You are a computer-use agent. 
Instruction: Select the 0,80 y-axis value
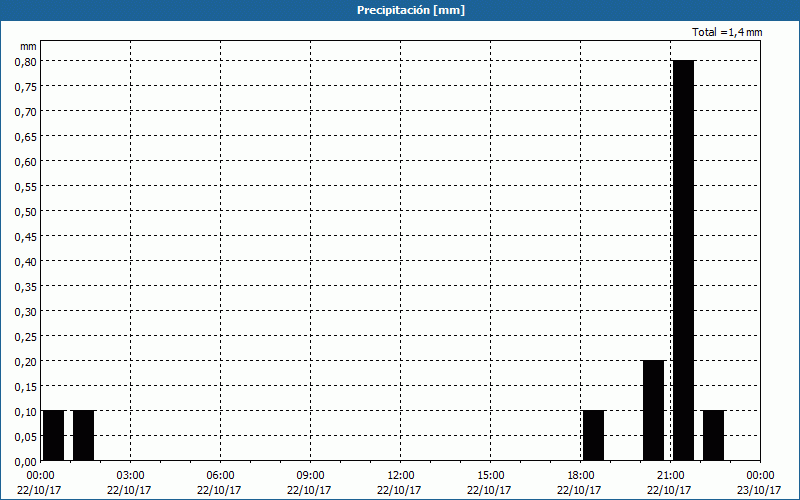coord(26,61)
